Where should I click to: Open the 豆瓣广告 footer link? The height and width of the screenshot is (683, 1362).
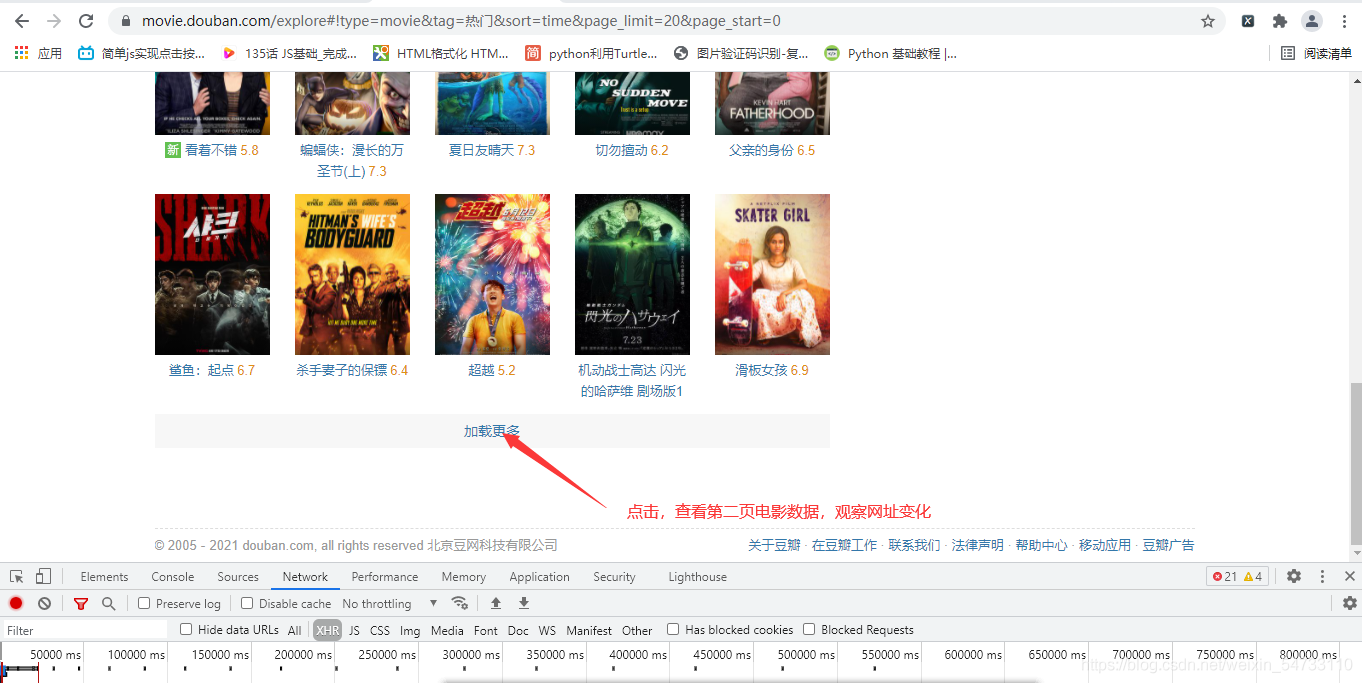(1168, 545)
